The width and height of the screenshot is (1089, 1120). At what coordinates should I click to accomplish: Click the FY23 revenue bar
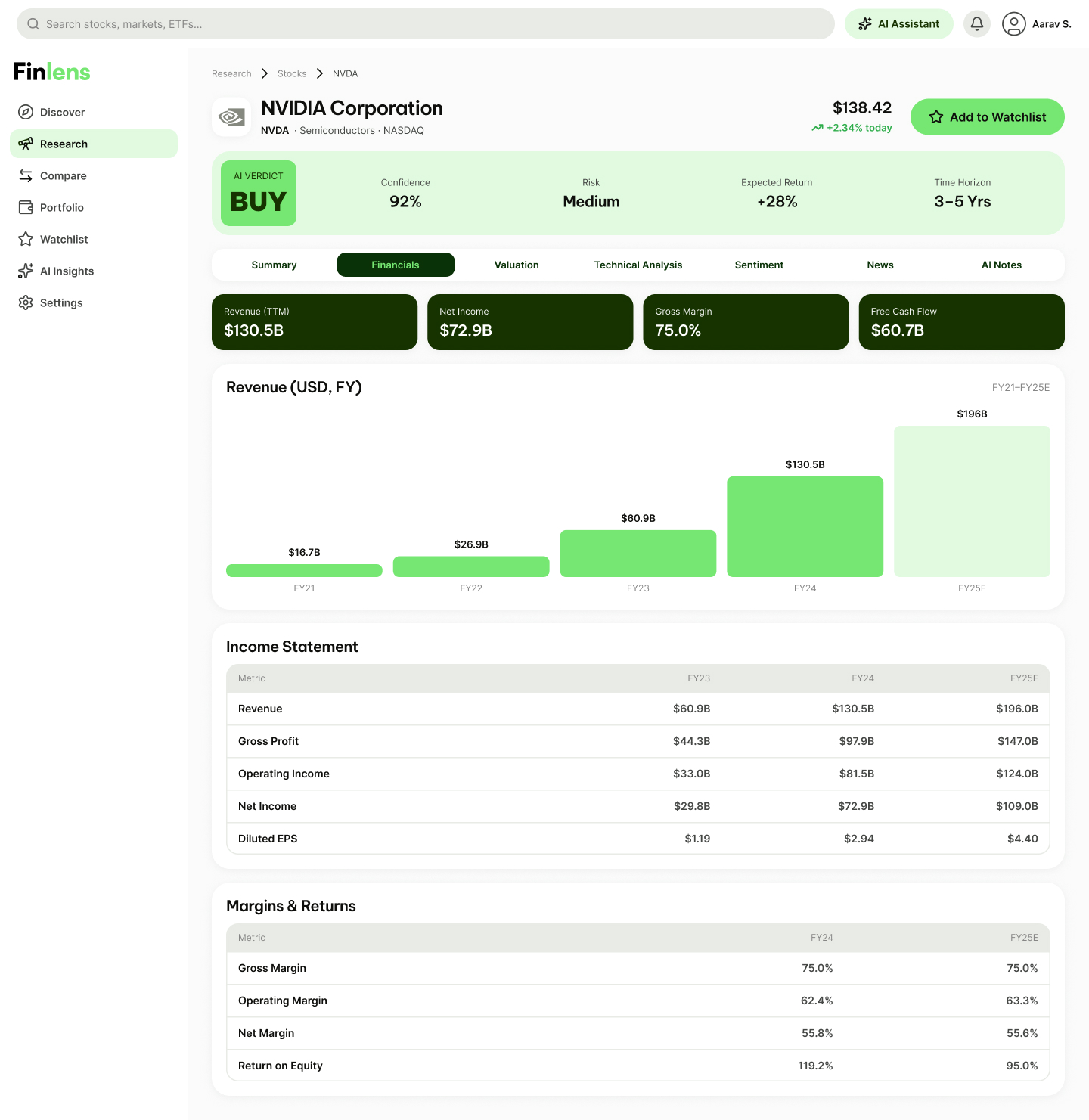(x=638, y=554)
